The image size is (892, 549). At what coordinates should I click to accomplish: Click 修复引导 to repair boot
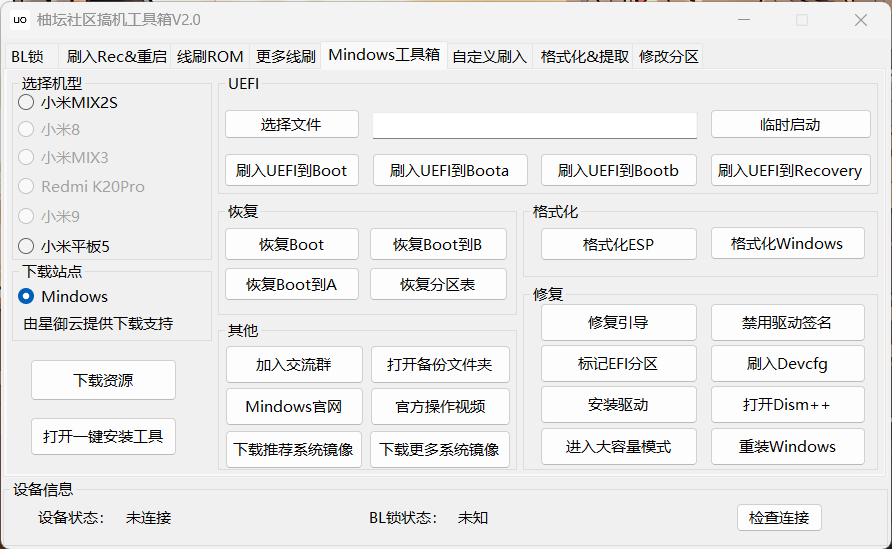point(618,322)
